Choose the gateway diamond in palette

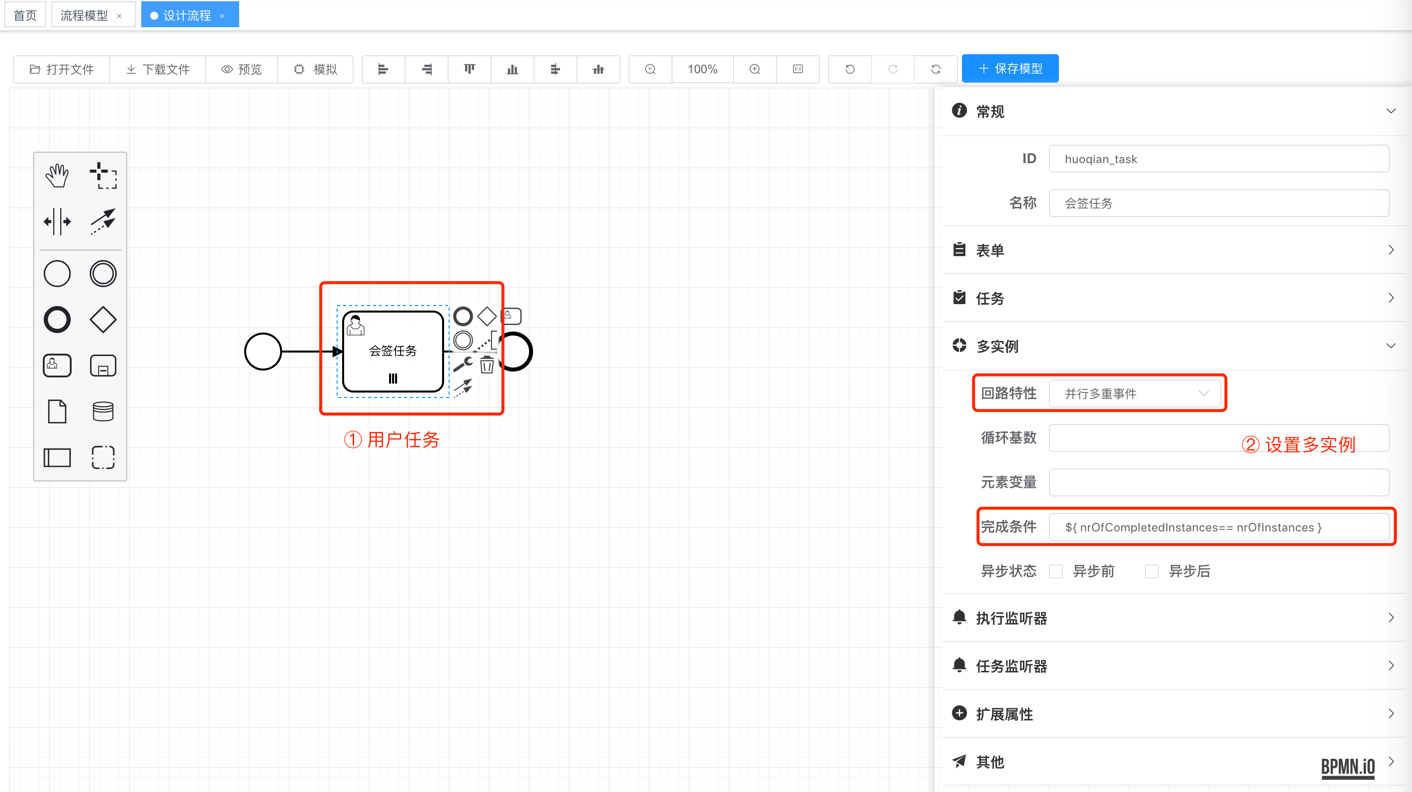point(103,319)
